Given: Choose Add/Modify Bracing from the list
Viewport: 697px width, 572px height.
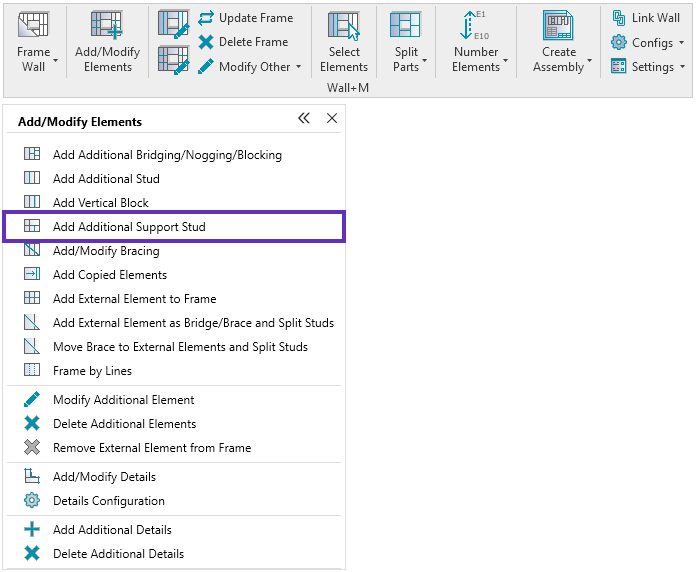Looking at the screenshot, I should [x=106, y=251].
